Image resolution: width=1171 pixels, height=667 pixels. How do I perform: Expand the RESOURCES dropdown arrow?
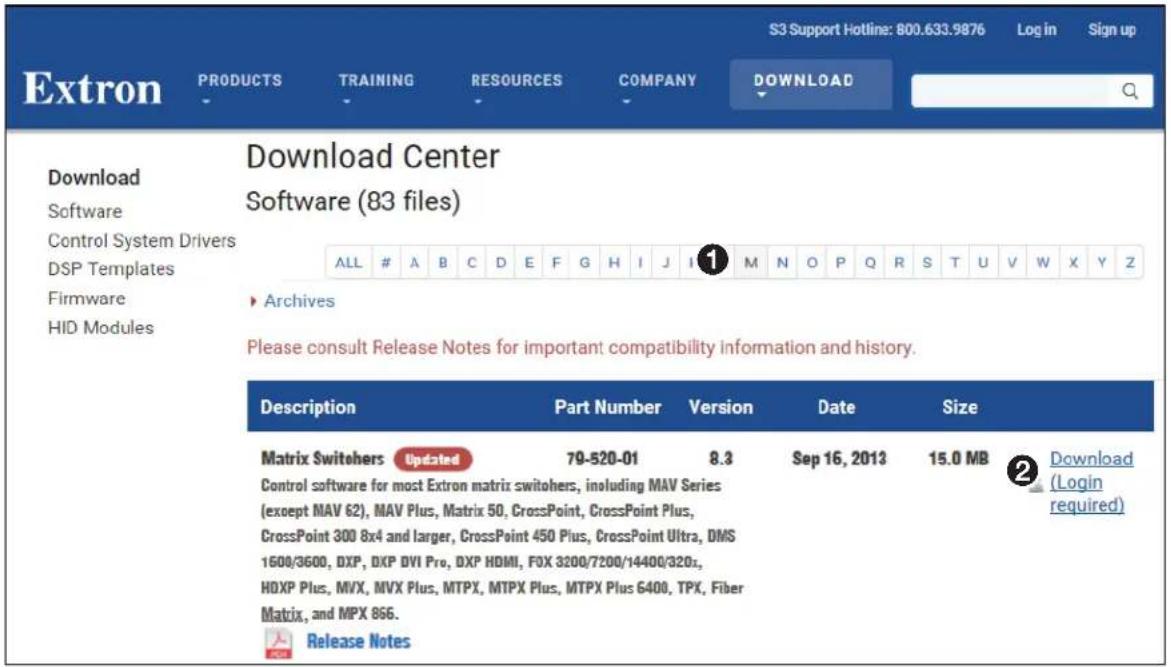[x=478, y=101]
